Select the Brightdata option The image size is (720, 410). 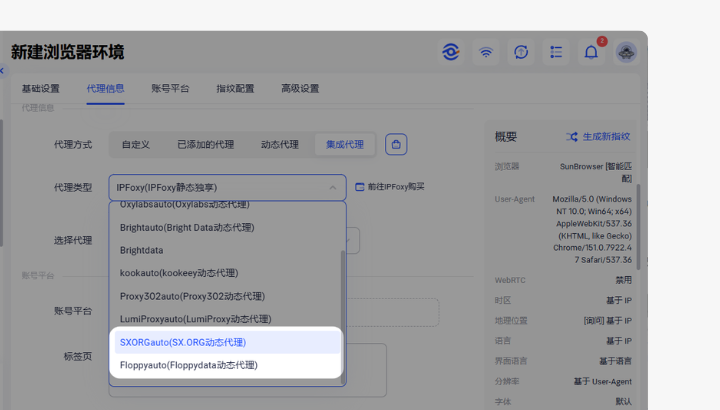tap(227, 250)
